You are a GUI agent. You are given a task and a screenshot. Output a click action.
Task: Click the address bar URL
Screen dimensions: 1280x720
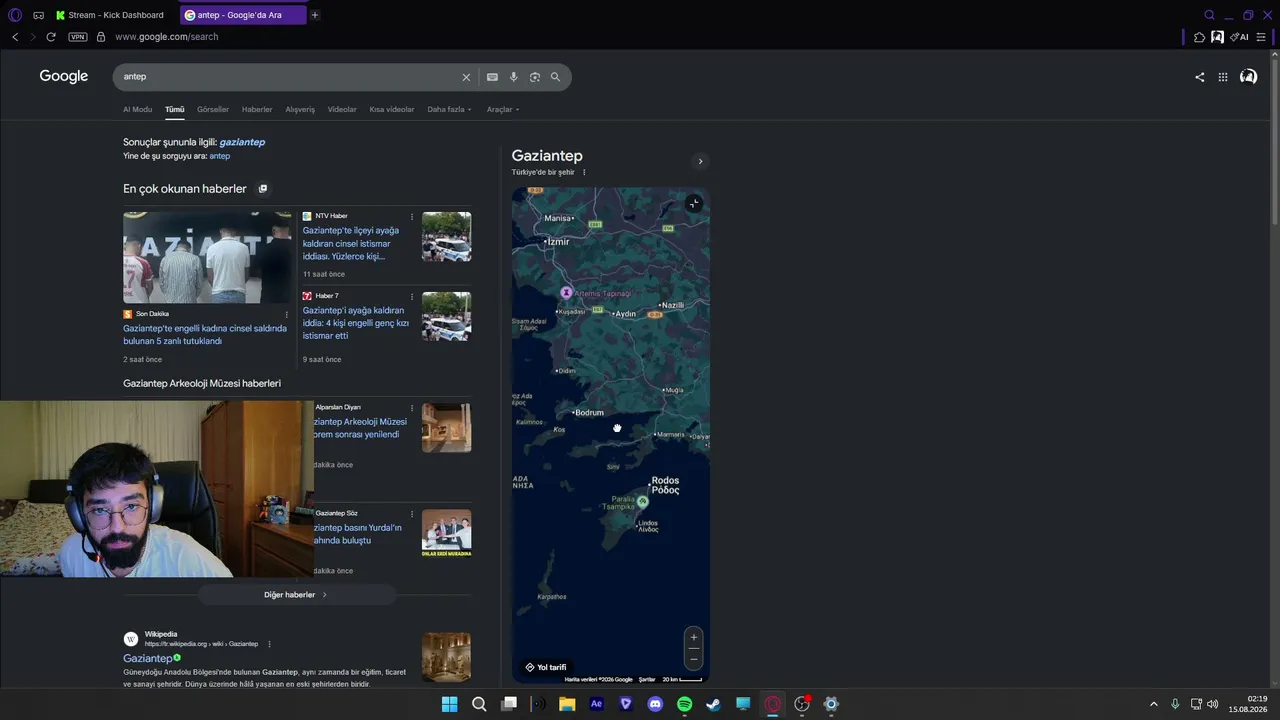pos(166,37)
